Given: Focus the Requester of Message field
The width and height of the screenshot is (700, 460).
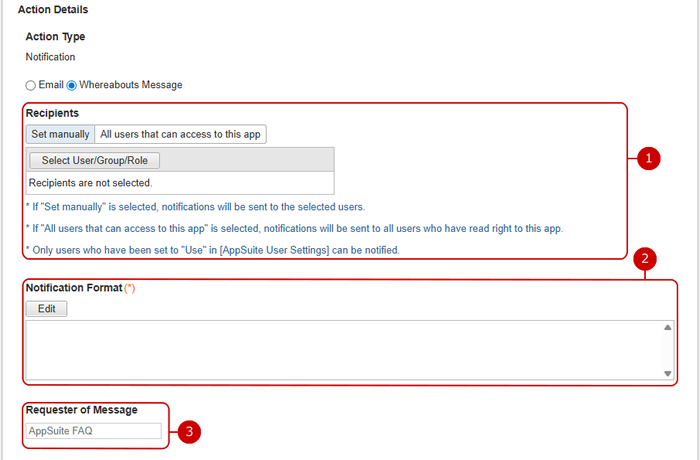Looking at the screenshot, I should [93, 431].
